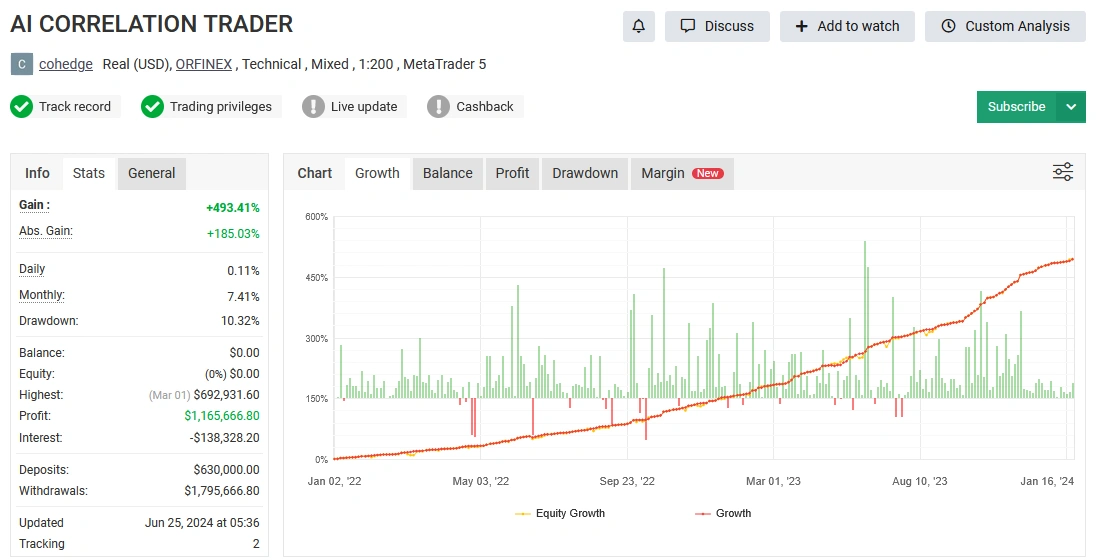
Task: Click the Live update warning icon
Action: click(314, 107)
